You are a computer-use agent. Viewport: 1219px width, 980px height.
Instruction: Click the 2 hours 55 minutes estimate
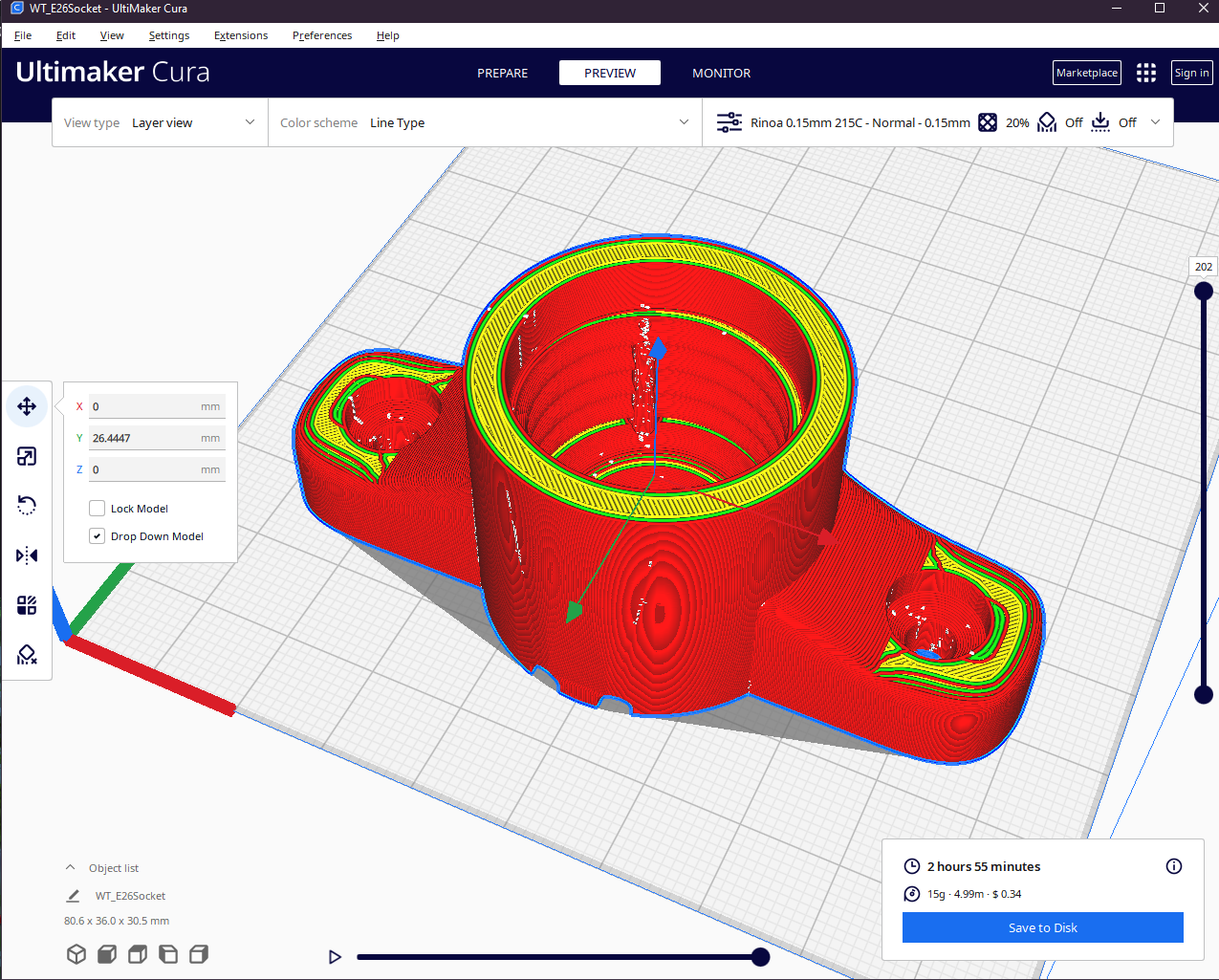pyautogui.click(x=984, y=866)
